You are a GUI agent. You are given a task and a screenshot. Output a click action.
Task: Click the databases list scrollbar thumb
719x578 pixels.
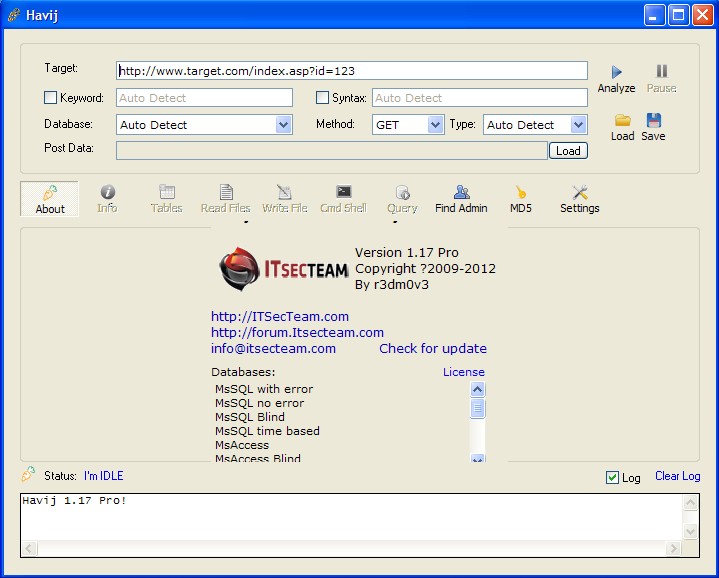(477, 408)
